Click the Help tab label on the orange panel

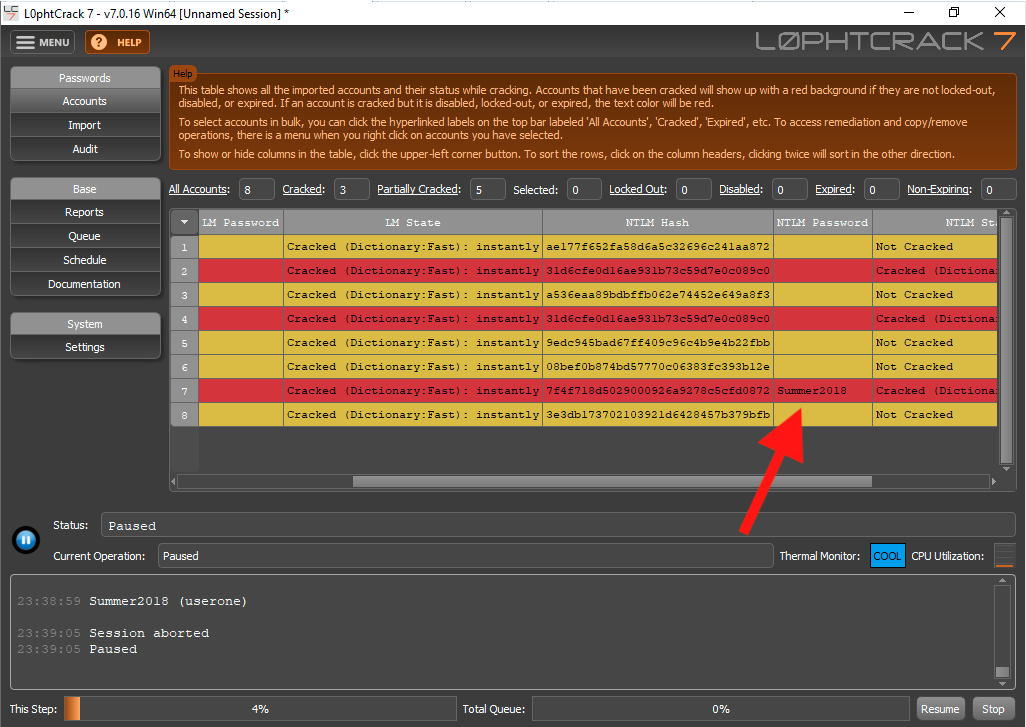pyautogui.click(x=183, y=73)
